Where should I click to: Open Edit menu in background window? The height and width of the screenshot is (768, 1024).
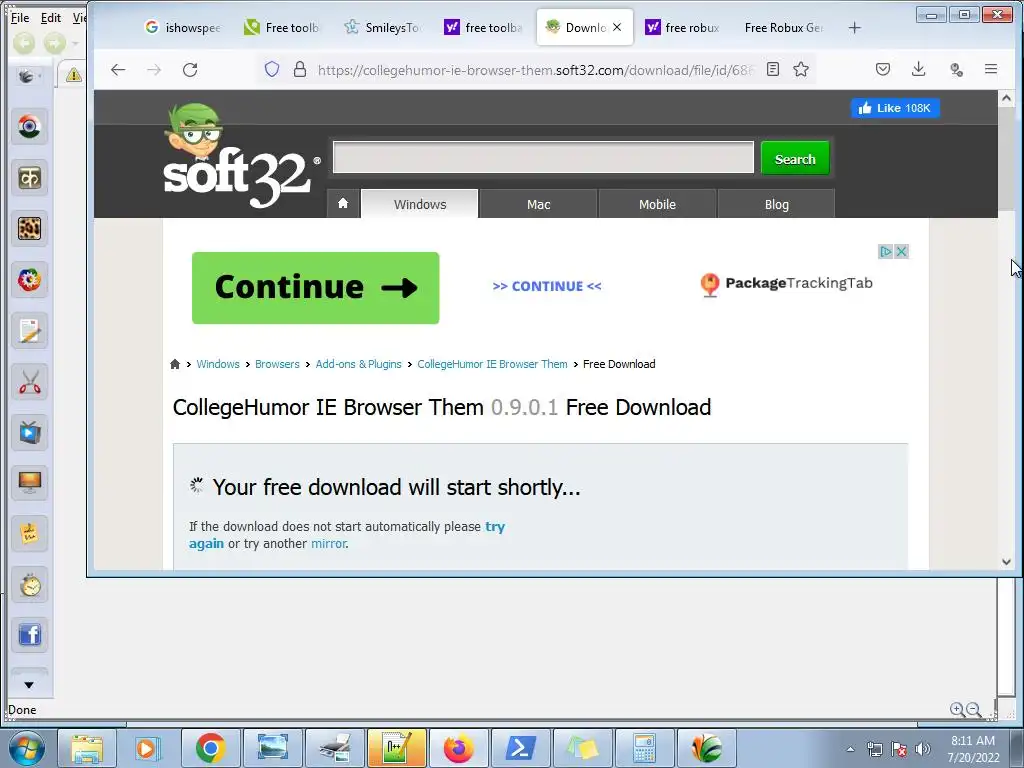coord(51,18)
